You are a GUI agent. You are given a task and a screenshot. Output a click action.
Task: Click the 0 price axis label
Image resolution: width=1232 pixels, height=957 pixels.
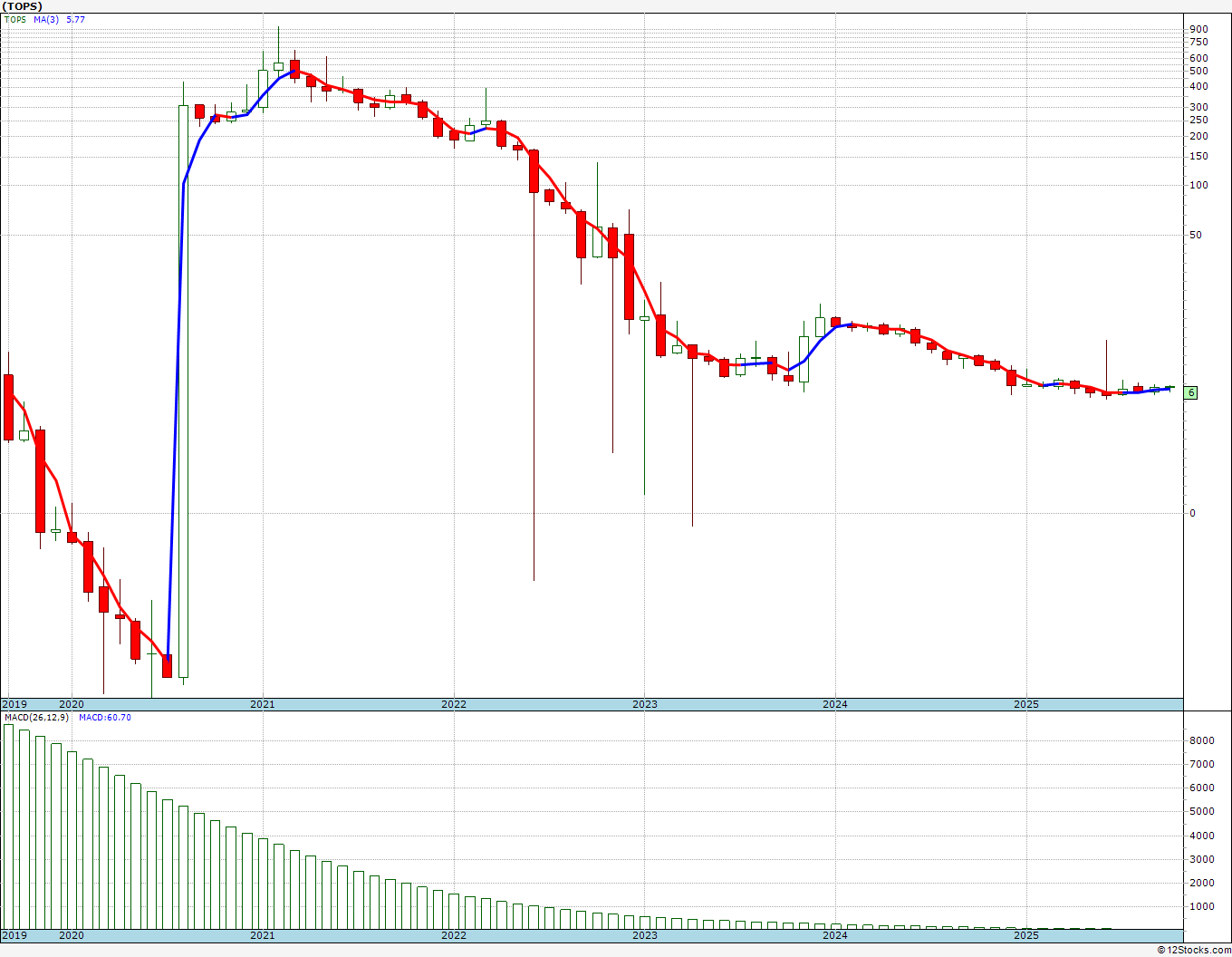pos(1192,513)
